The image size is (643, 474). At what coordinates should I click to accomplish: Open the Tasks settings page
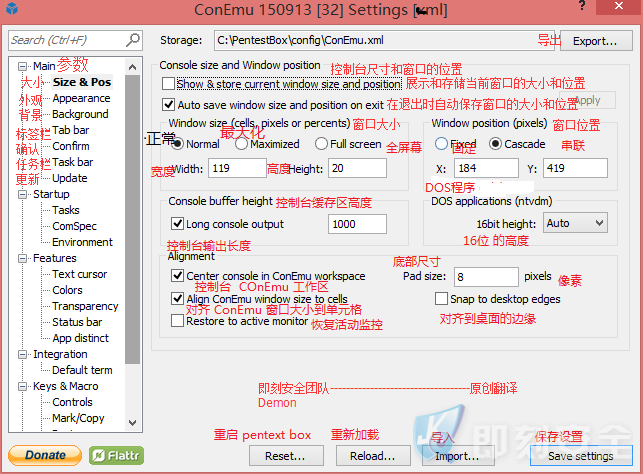pyautogui.click(x=66, y=210)
